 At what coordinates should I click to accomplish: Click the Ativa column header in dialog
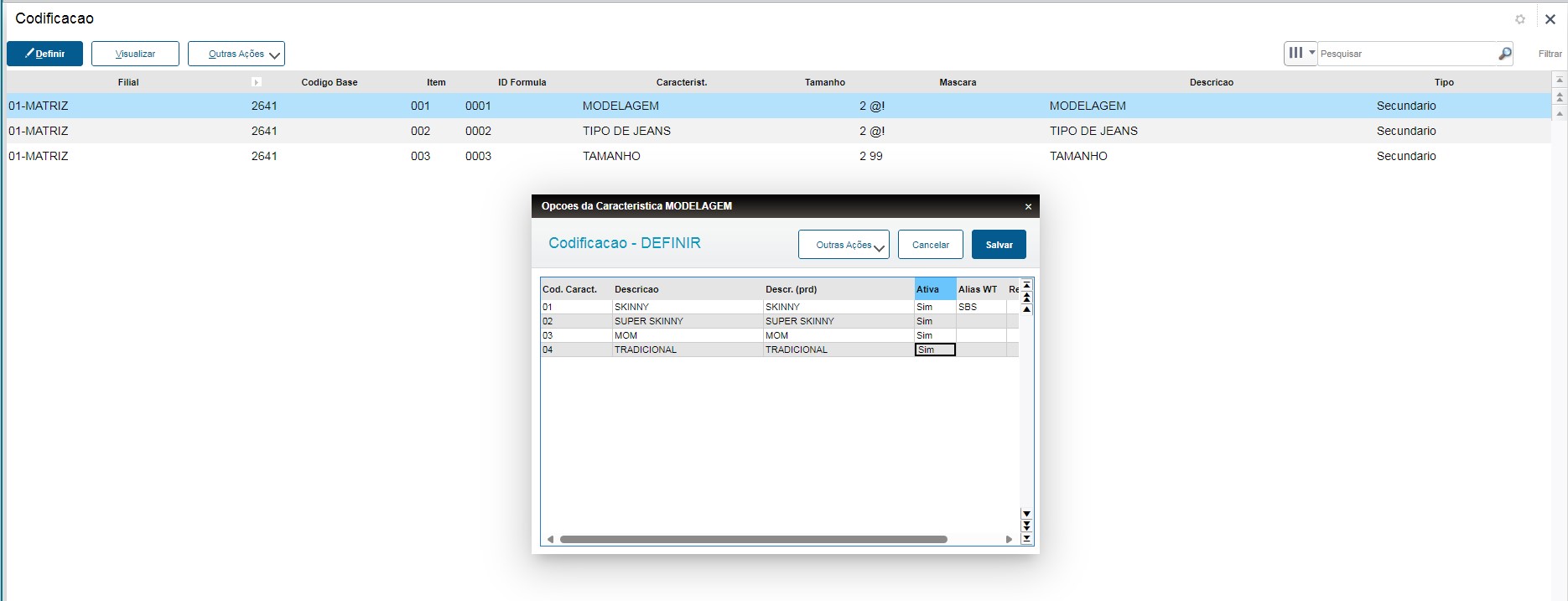pos(935,289)
